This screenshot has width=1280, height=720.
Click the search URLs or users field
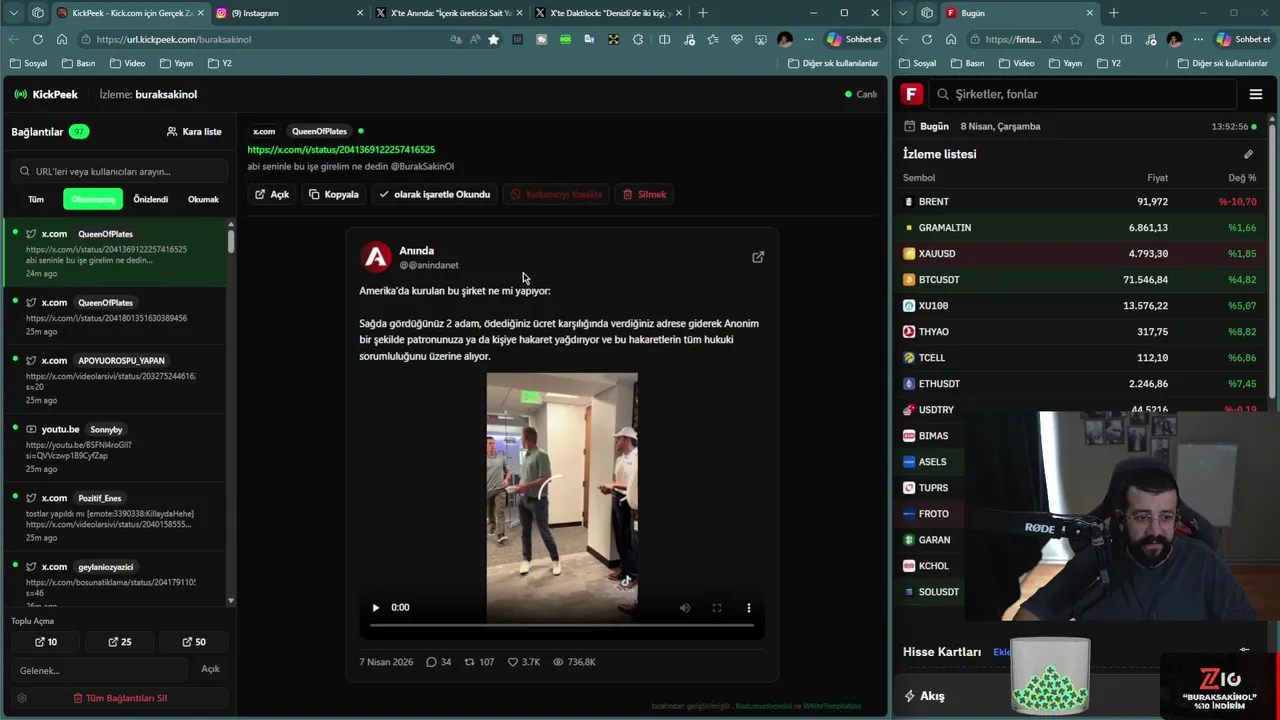click(x=118, y=171)
